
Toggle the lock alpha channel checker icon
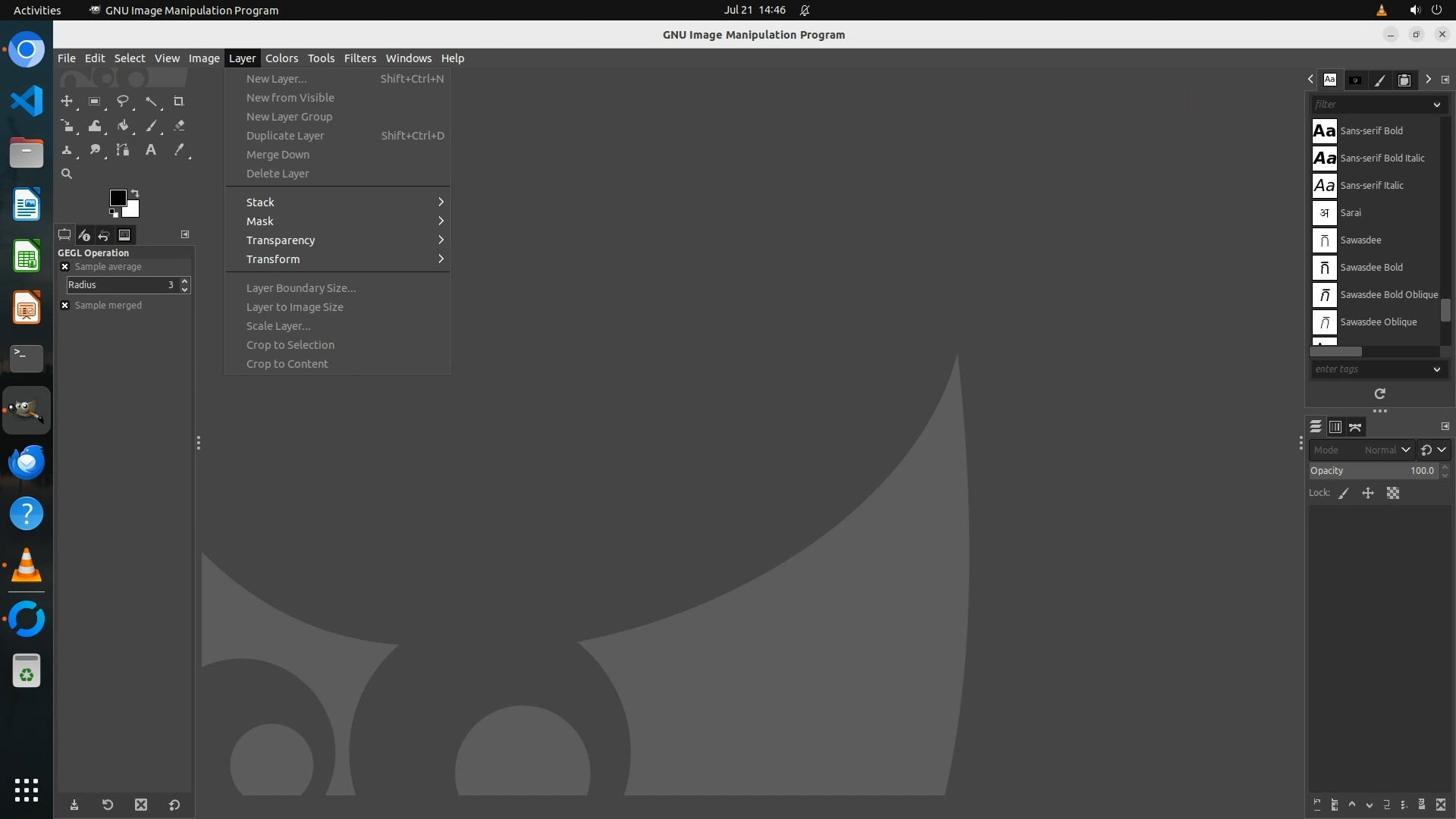1393,493
